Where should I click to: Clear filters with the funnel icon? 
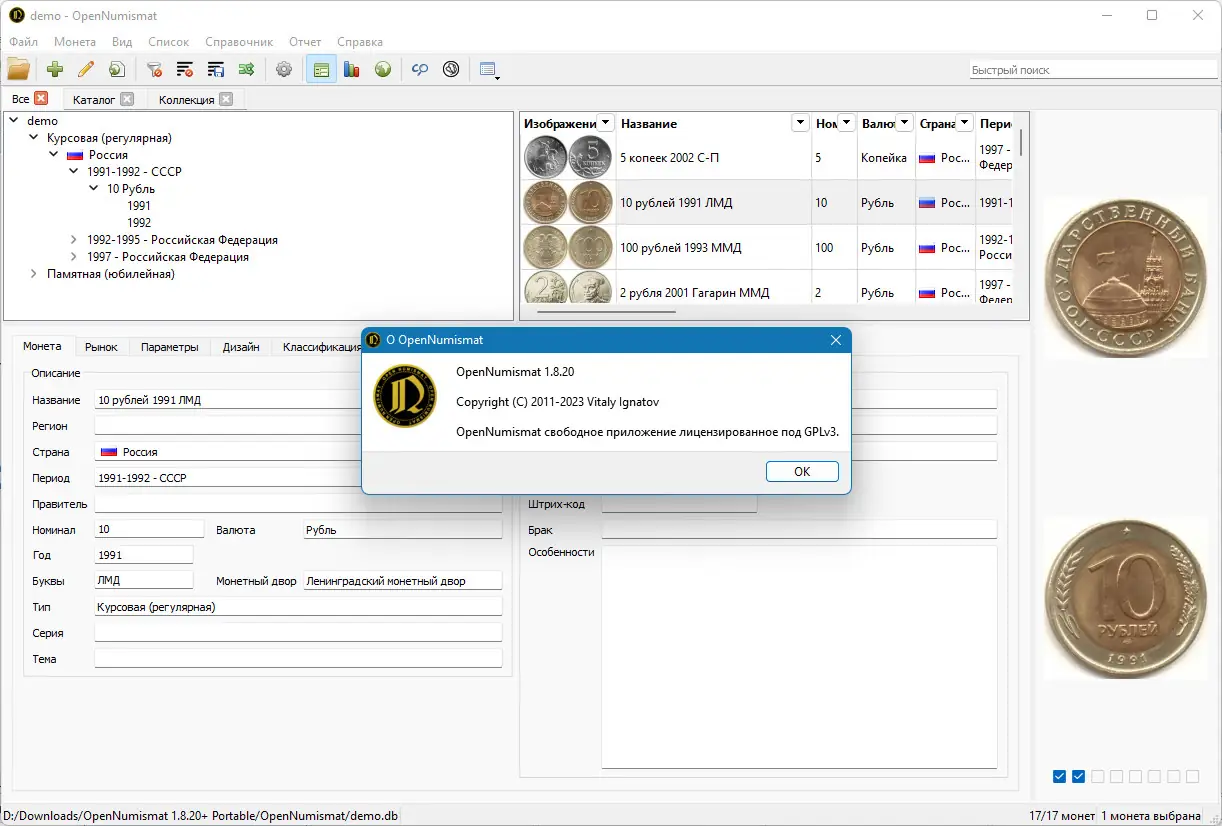tap(154, 70)
